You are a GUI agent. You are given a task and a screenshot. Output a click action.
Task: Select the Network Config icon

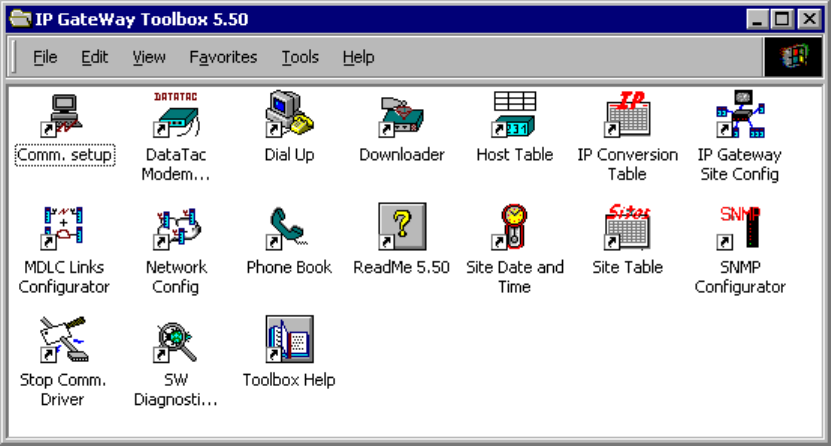(x=177, y=227)
